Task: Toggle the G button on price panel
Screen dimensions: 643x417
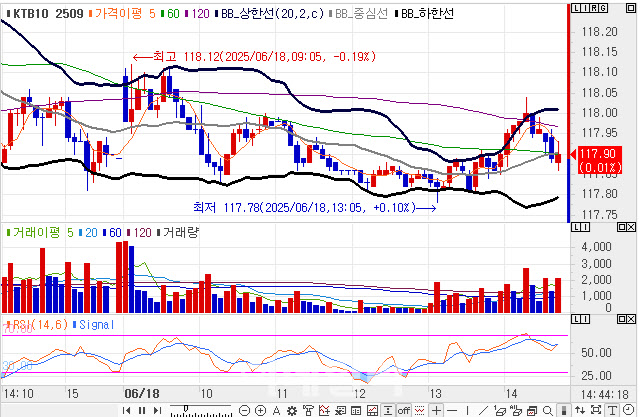Action: pos(604,8)
